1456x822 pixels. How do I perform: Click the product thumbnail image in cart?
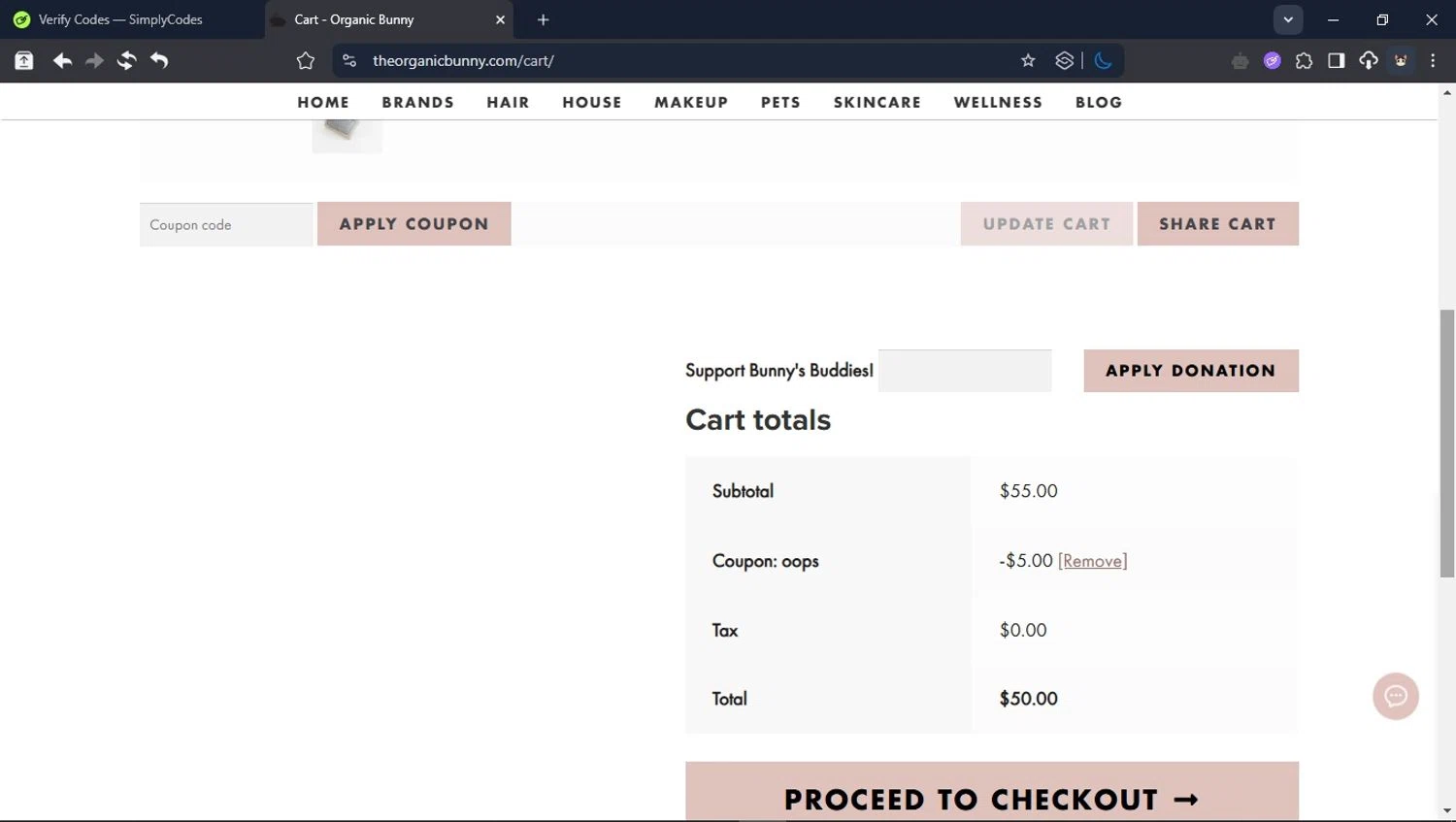click(347, 135)
